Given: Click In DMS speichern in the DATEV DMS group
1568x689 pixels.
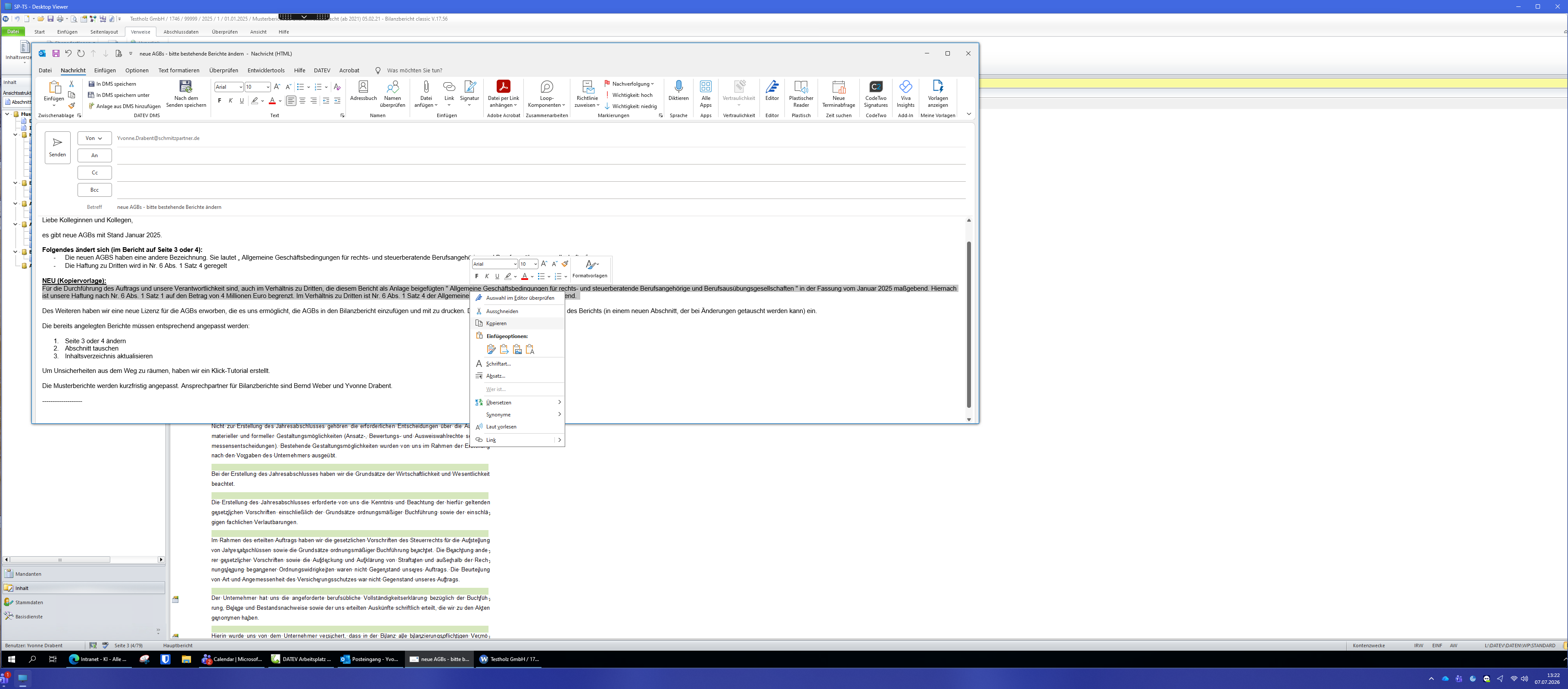Looking at the screenshot, I should (x=112, y=84).
